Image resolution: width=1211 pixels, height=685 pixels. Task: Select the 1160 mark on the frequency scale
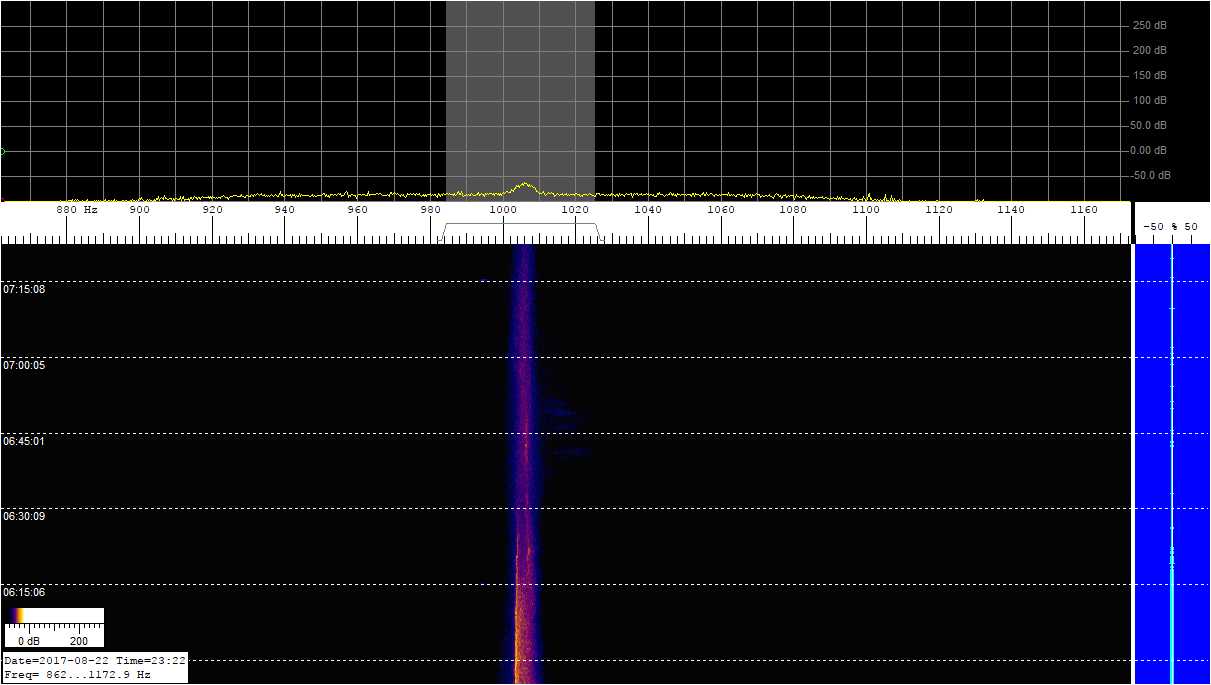[x=1083, y=210]
